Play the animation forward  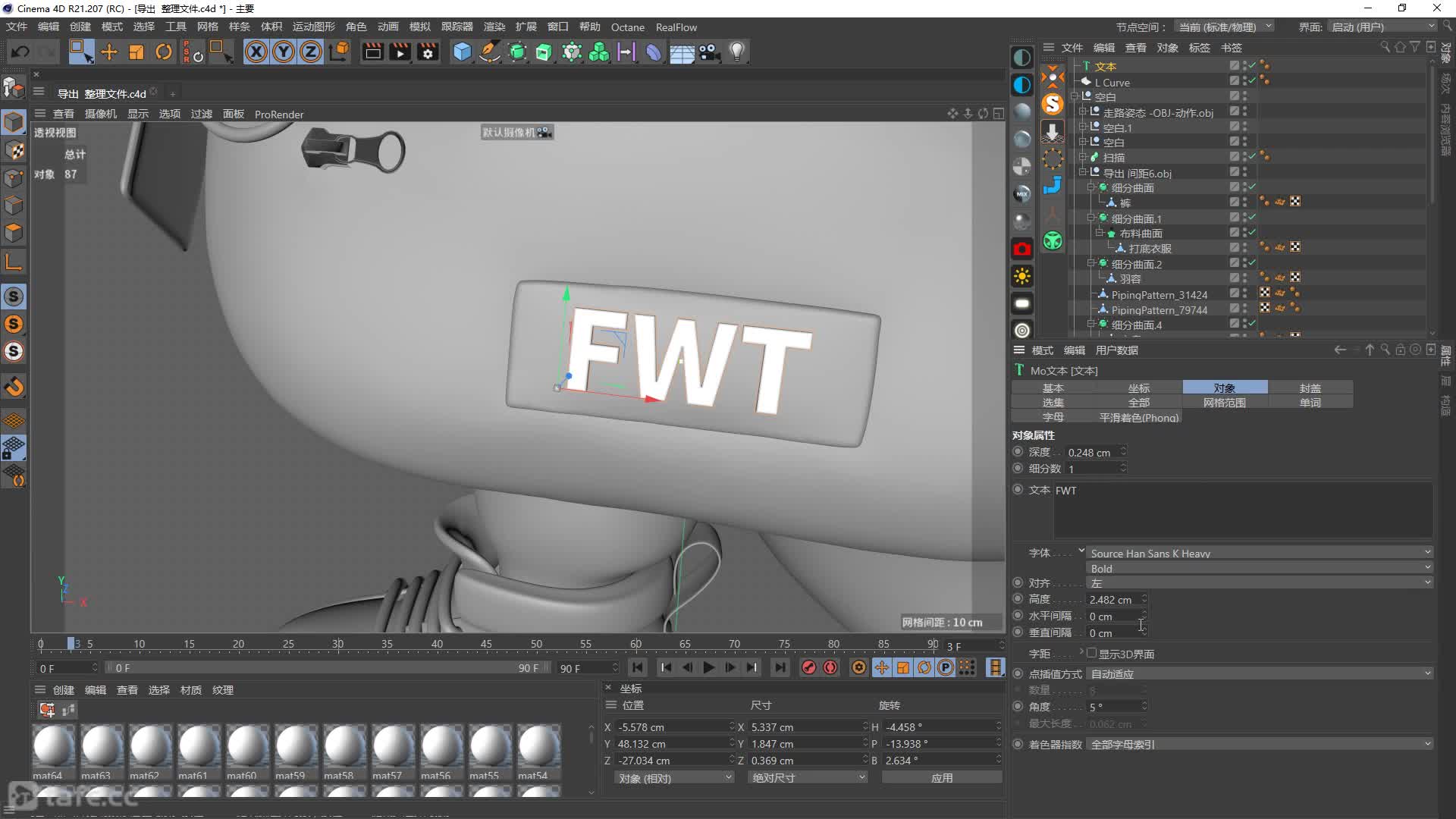tap(708, 667)
